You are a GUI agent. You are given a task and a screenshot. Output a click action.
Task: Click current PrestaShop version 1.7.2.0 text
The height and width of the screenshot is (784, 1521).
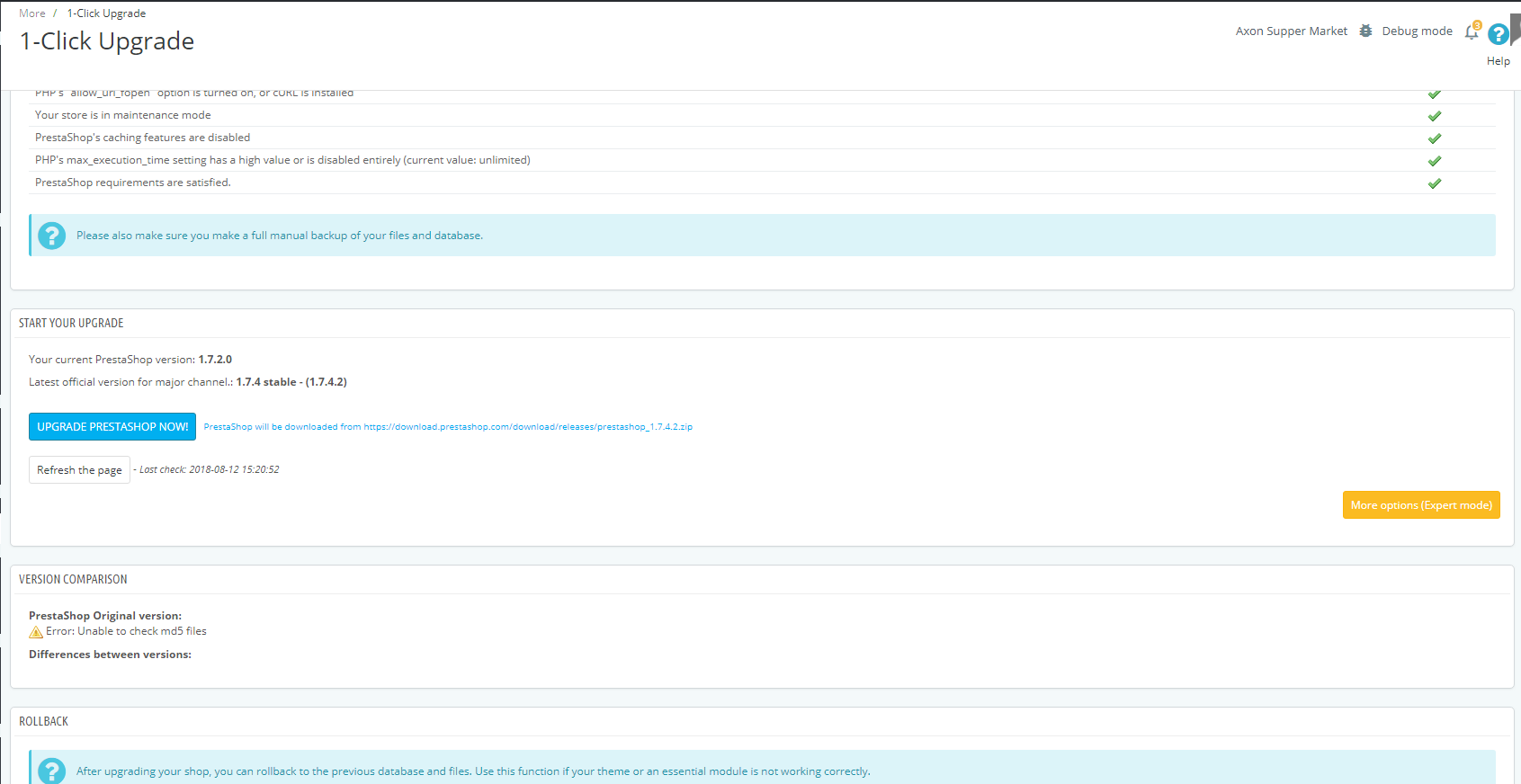[x=130, y=360]
